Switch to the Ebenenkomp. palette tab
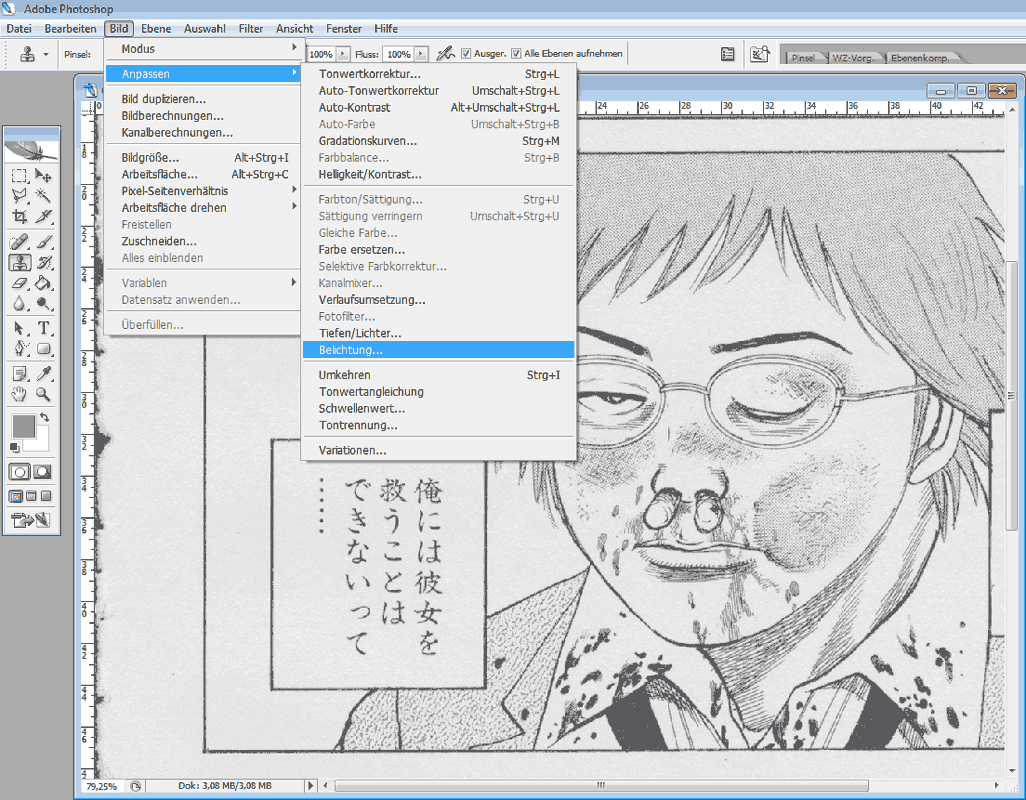This screenshot has width=1026, height=800. 919,58
